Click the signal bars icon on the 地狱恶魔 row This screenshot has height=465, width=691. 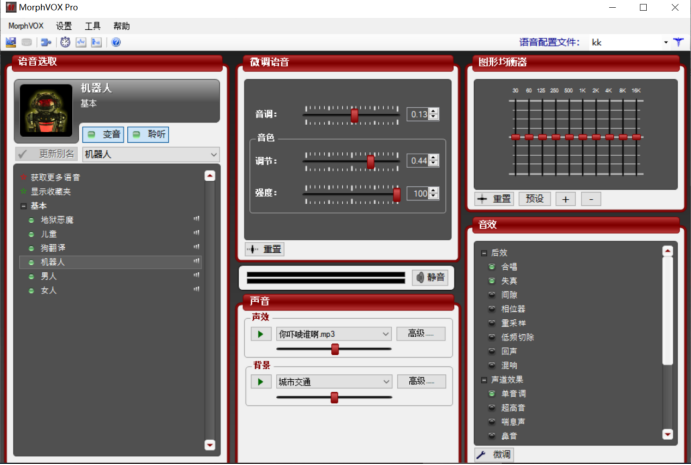pos(197,219)
